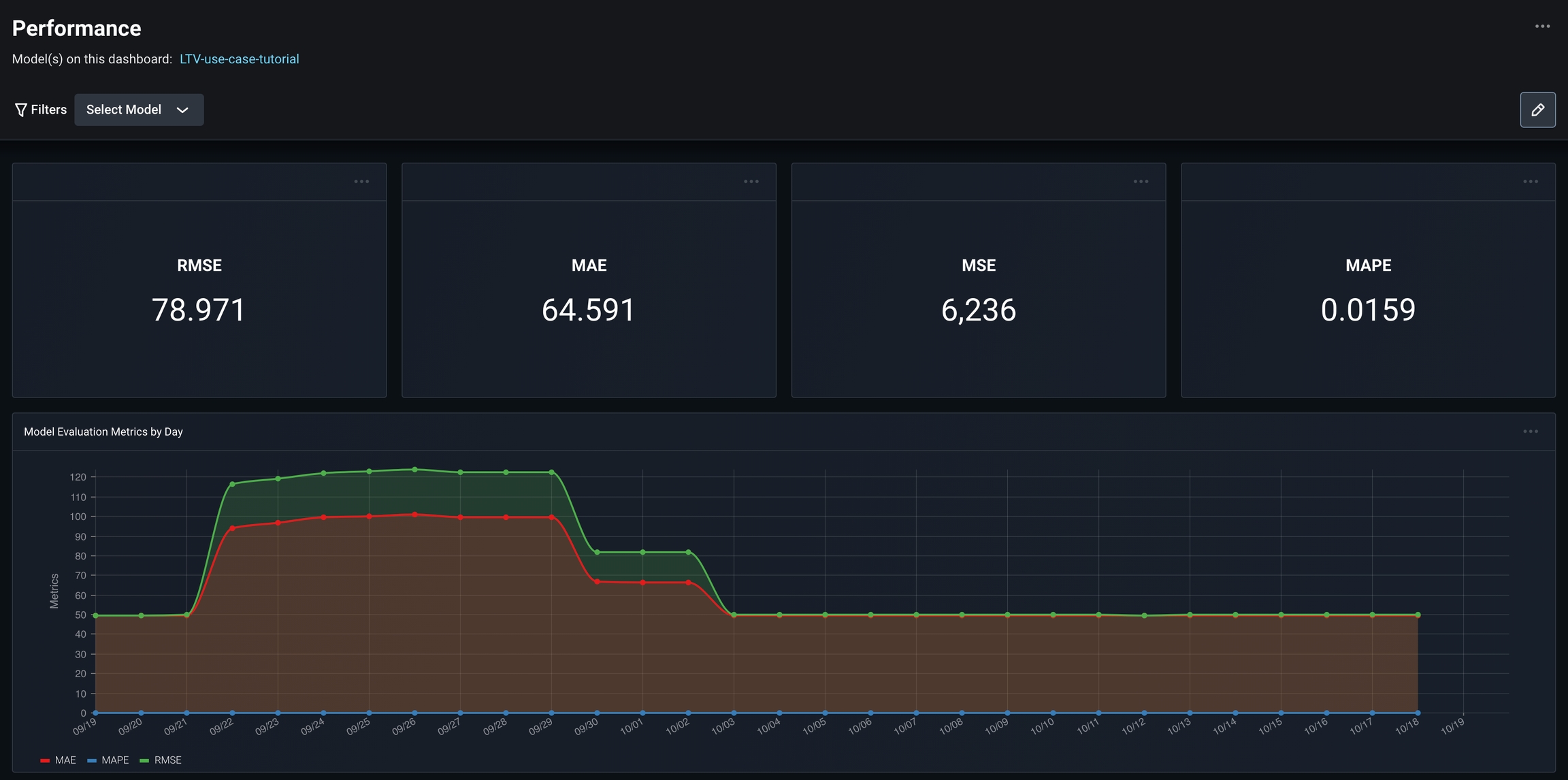Click the Model Evaluation Metrics by Day title
Viewport: 1568px width, 780px height.
point(103,432)
